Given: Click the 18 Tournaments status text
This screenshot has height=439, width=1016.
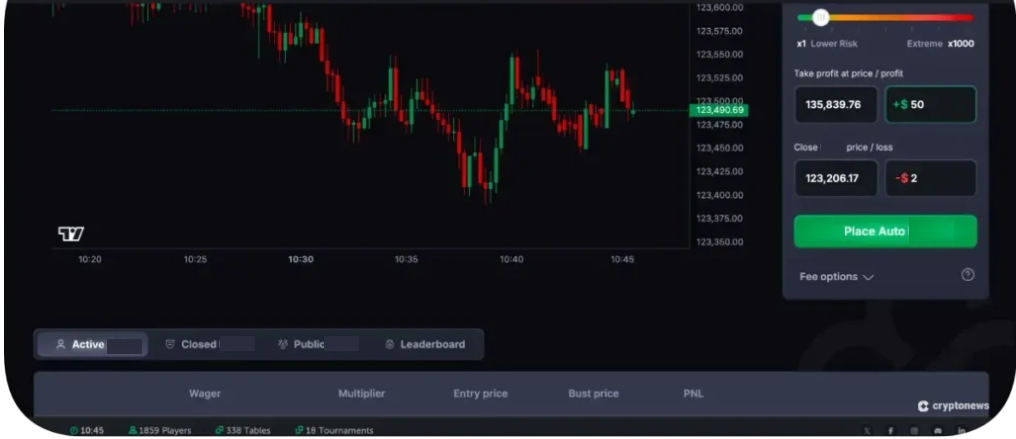Looking at the screenshot, I should [x=340, y=431].
